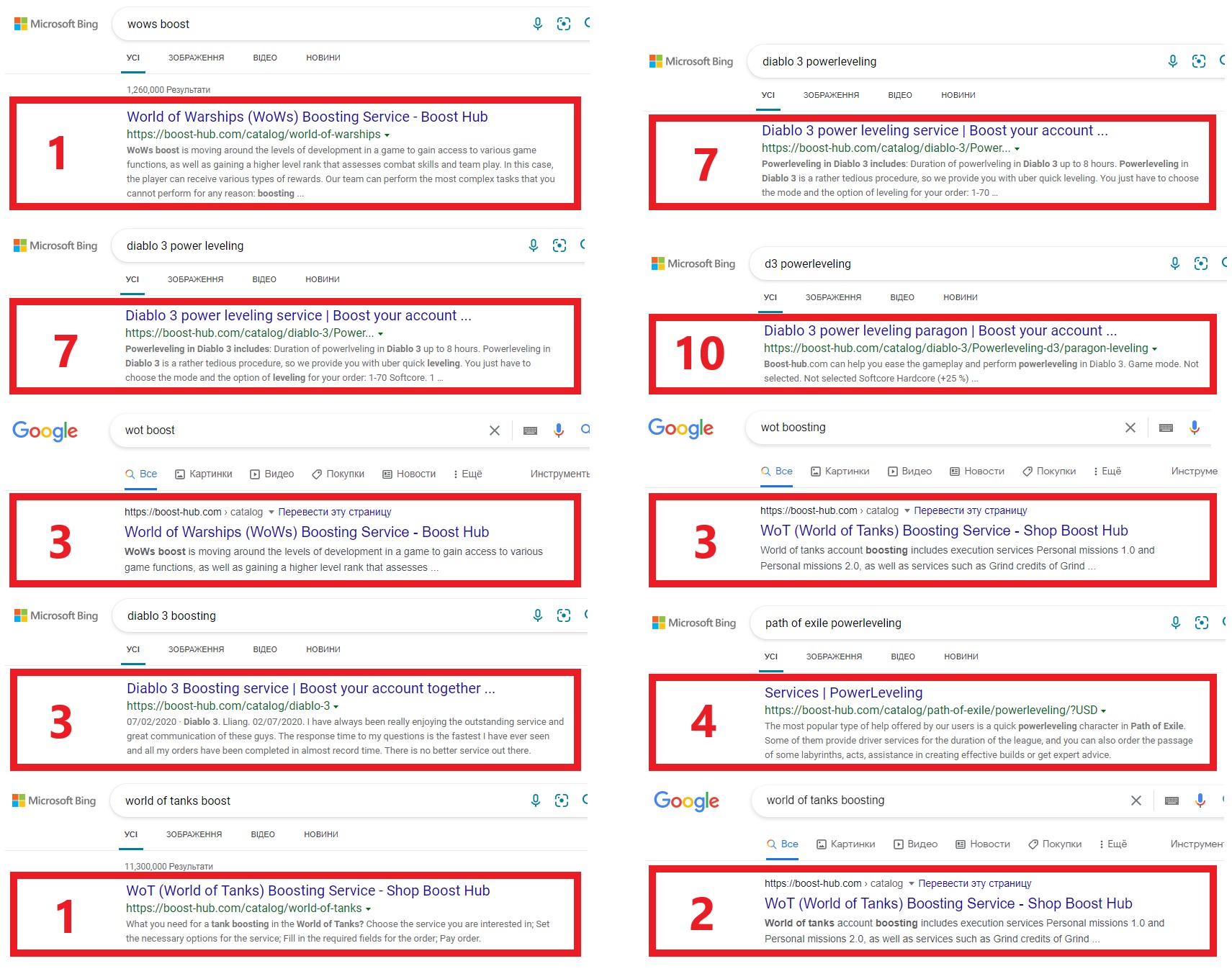Viewport: 1232px width, 979px height.
Task: Start voice search in the 'wot boost' Google bar
Action: tap(559, 430)
